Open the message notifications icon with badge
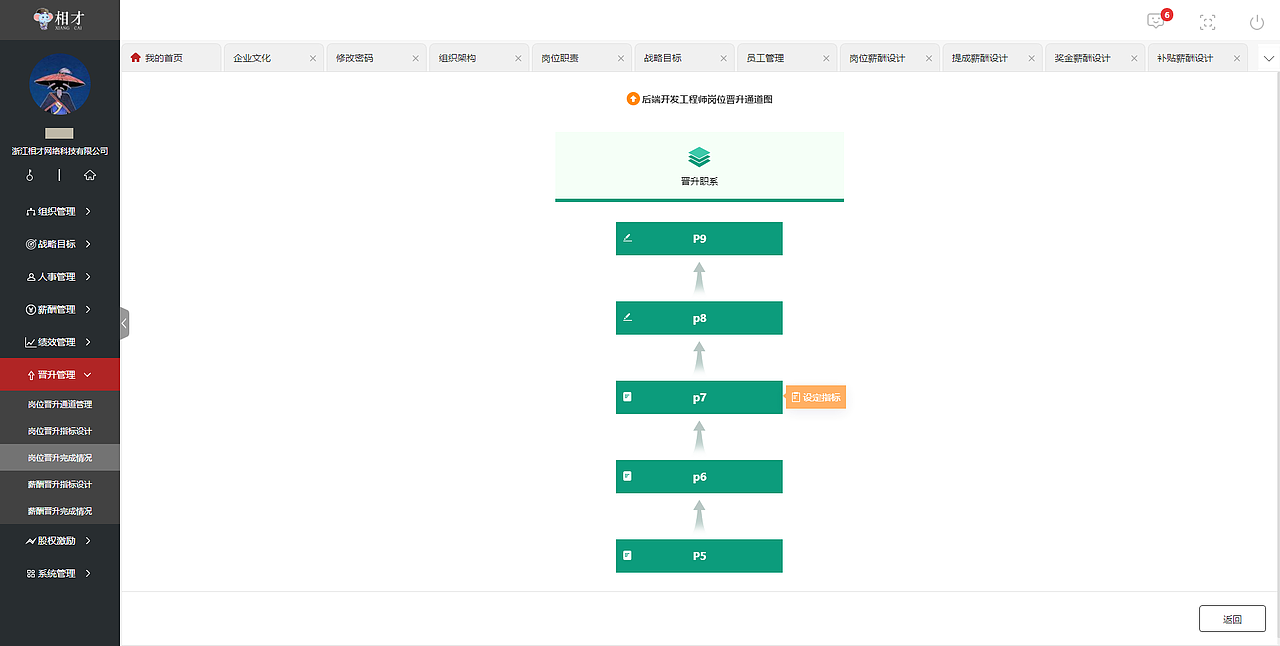The width and height of the screenshot is (1280, 646). pos(1158,20)
